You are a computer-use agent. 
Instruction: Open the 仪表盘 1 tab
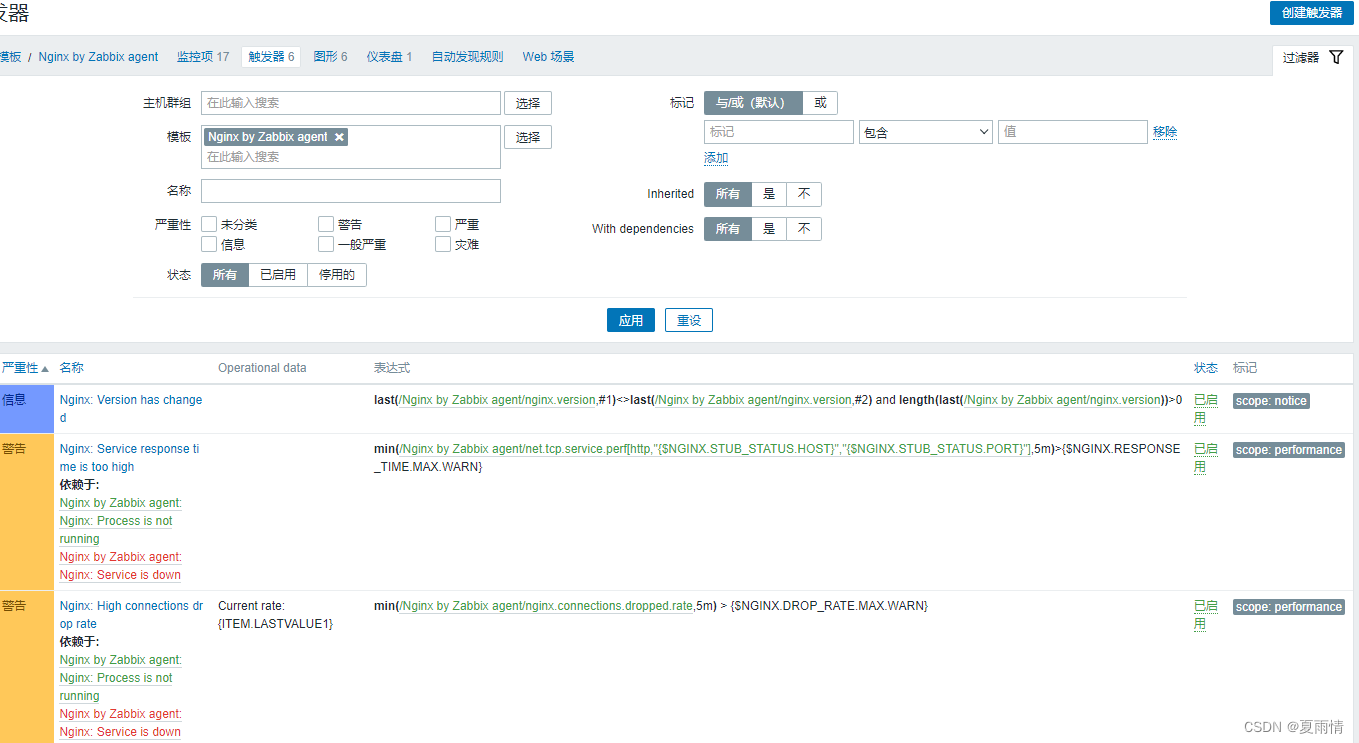(389, 57)
